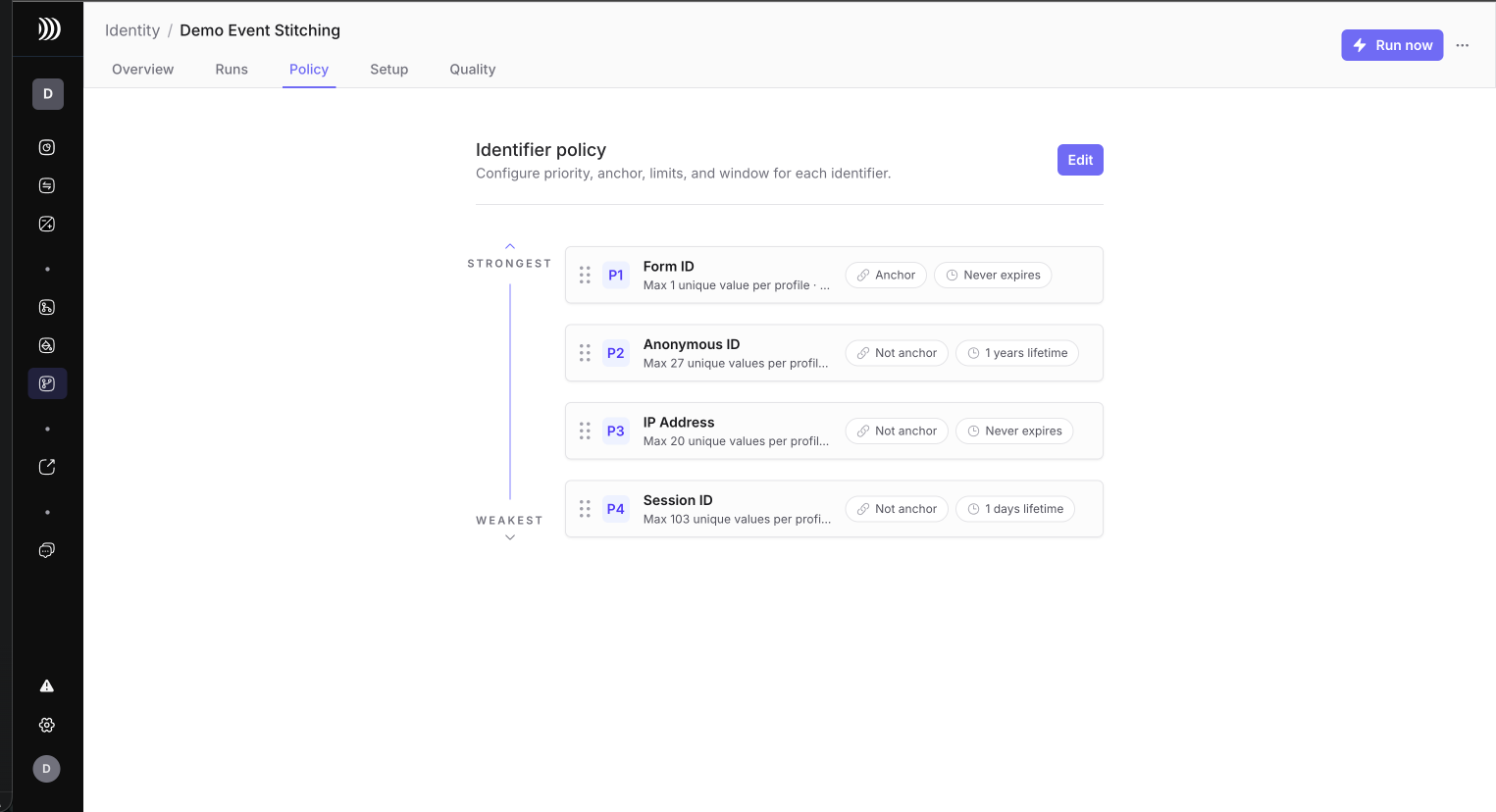Open the warning triangle alerts icon
This screenshot has height=812, width=1496.
point(47,685)
